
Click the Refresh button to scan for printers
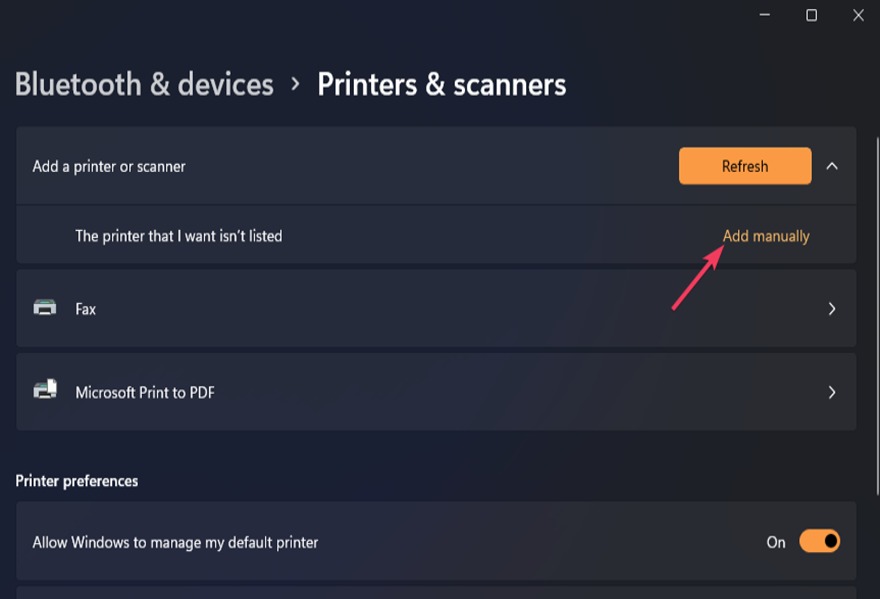[745, 166]
